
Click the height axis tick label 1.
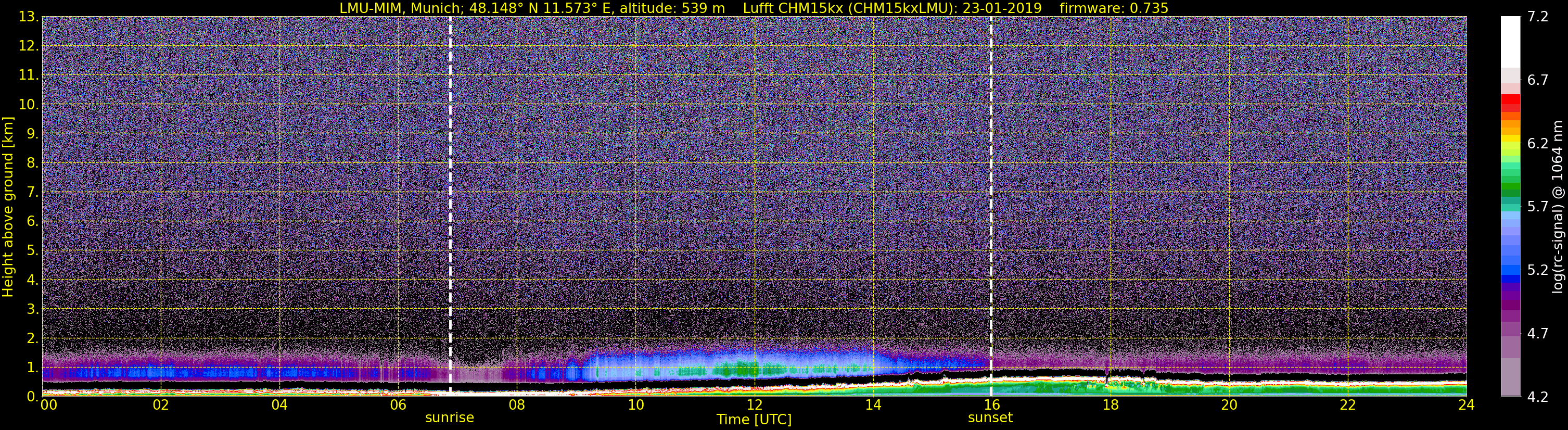32,367
